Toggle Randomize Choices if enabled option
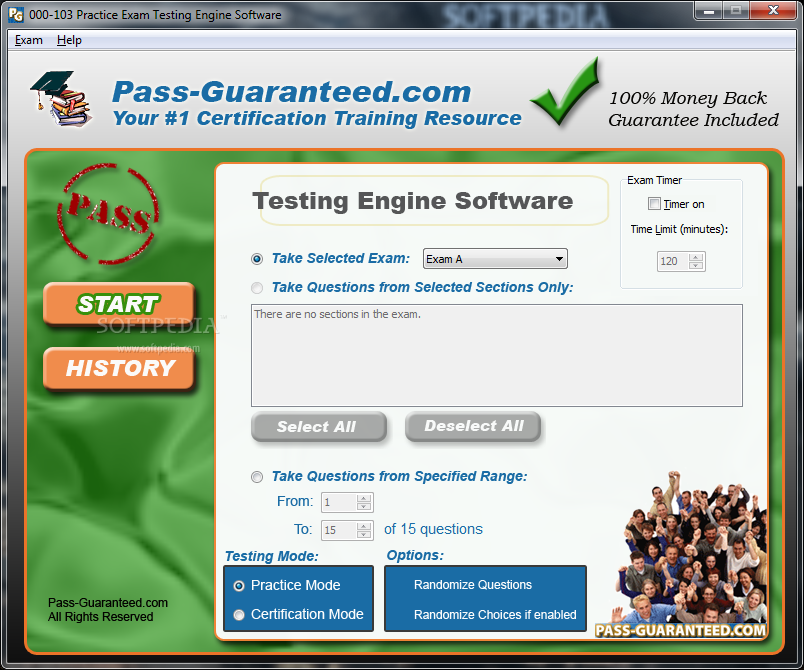The width and height of the screenshot is (804, 670). [495, 615]
